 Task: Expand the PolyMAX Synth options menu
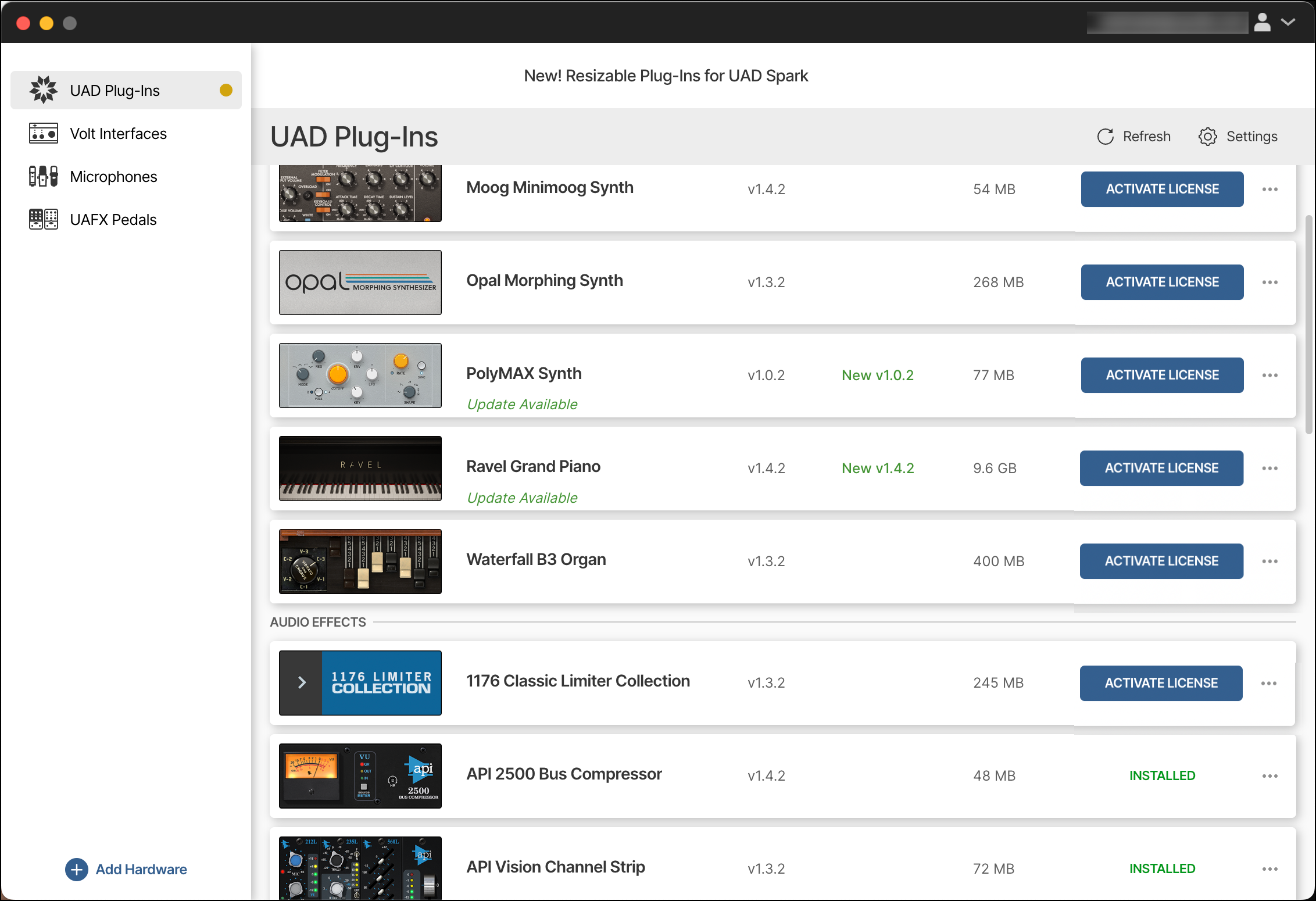pyautogui.click(x=1270, y=375)
